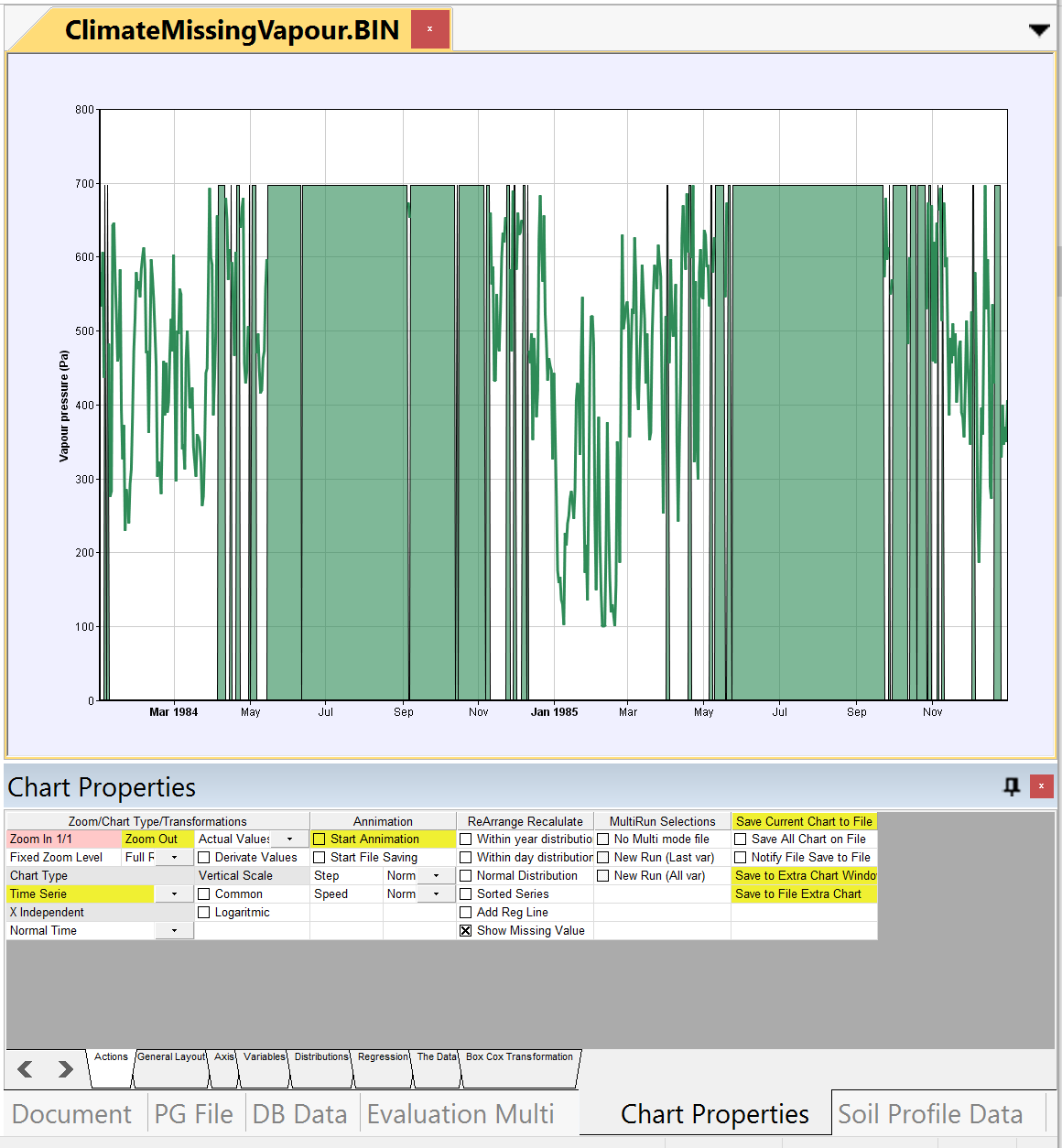Show next property tabs with right arrow
This screenshot has height=1148, width=1062.
pyautogui.click(x=65, y=1068)
